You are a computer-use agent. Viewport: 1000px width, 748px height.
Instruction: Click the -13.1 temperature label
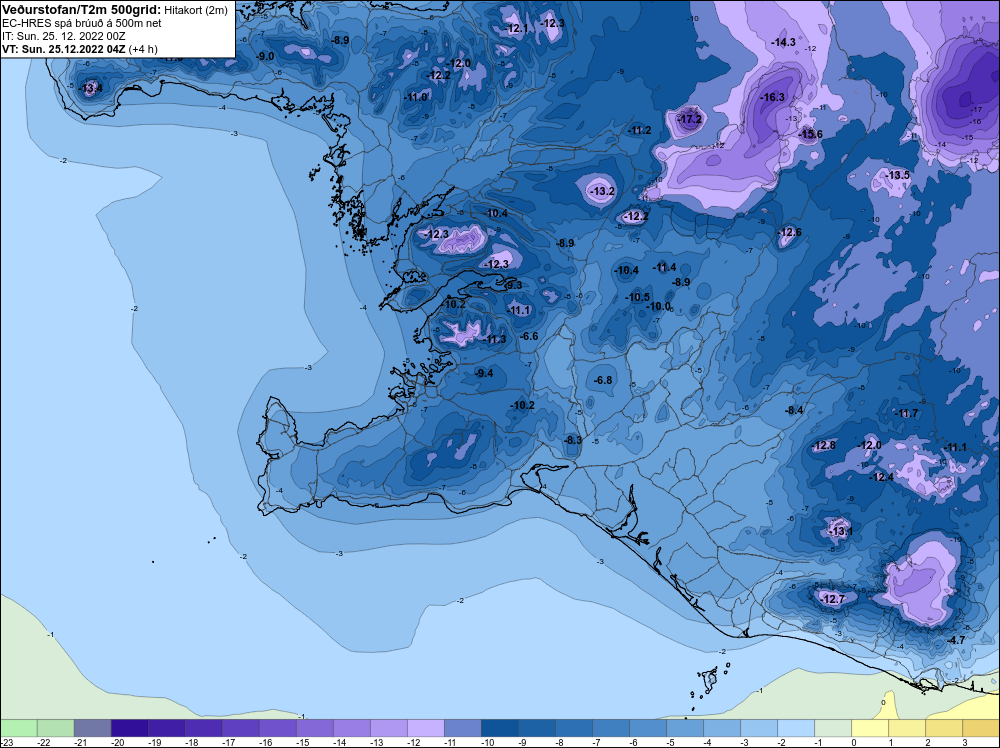tap(840, 531)
